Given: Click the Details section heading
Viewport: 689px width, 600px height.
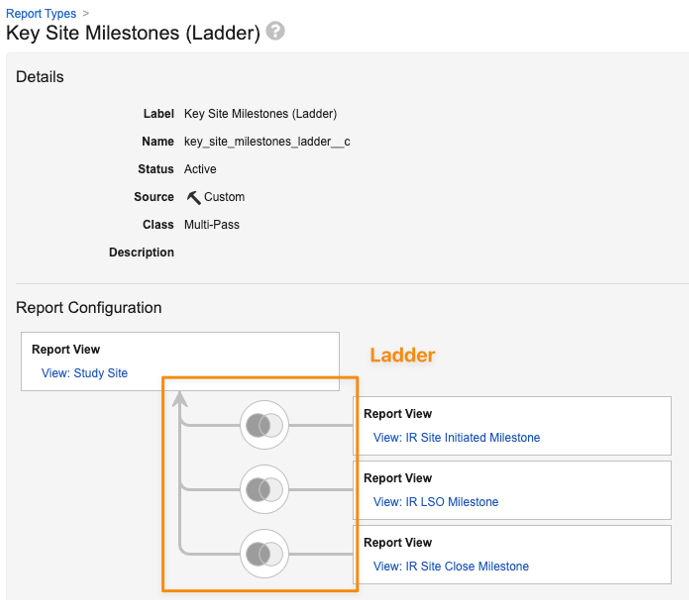Looking at the screenshot, I should tap(40, 77).
